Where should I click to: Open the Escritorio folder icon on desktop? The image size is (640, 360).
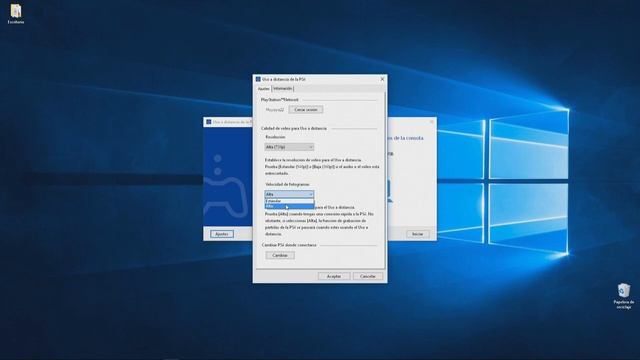tap(16, 14)
